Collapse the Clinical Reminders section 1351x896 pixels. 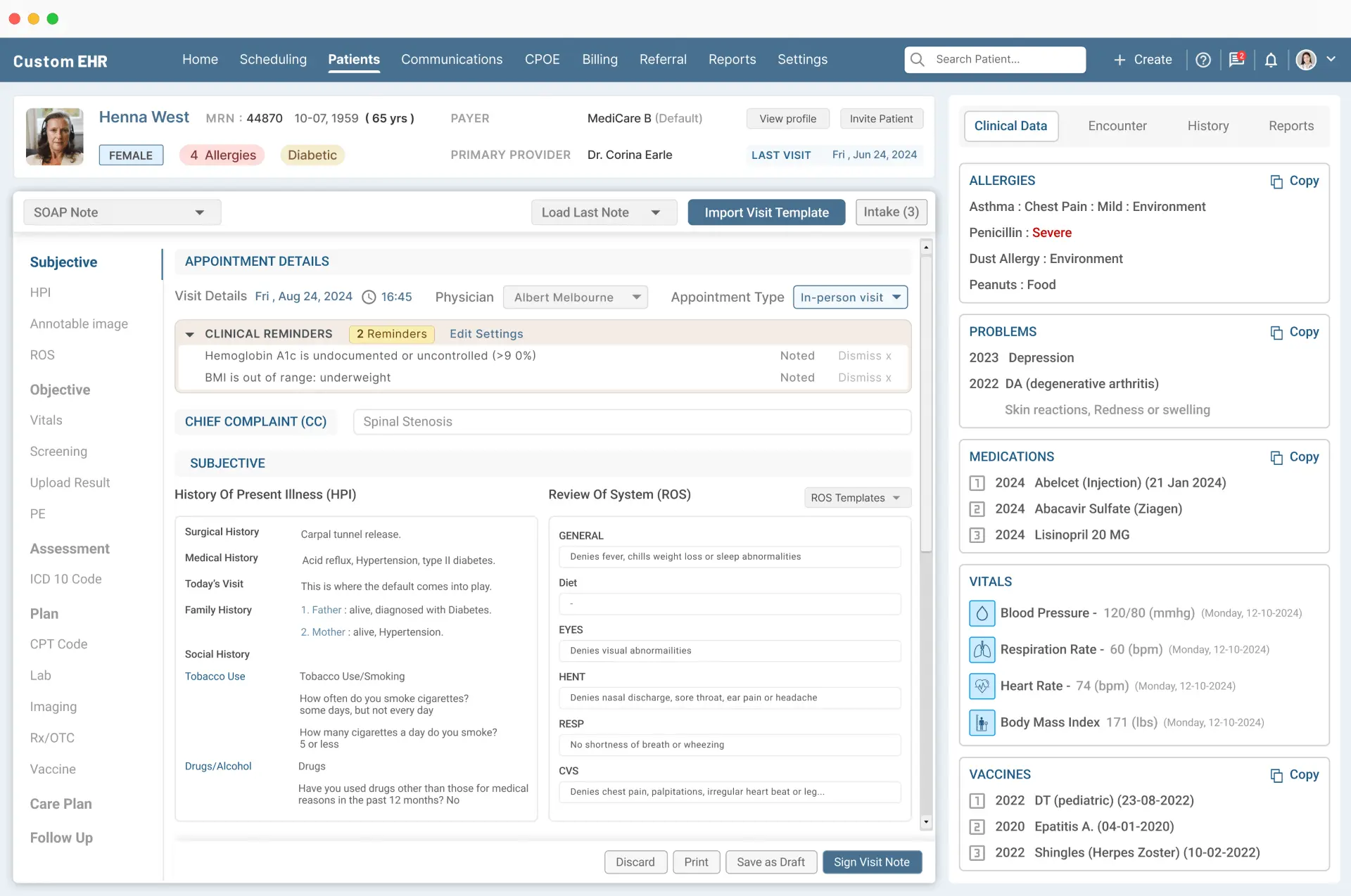pos(189,335)
